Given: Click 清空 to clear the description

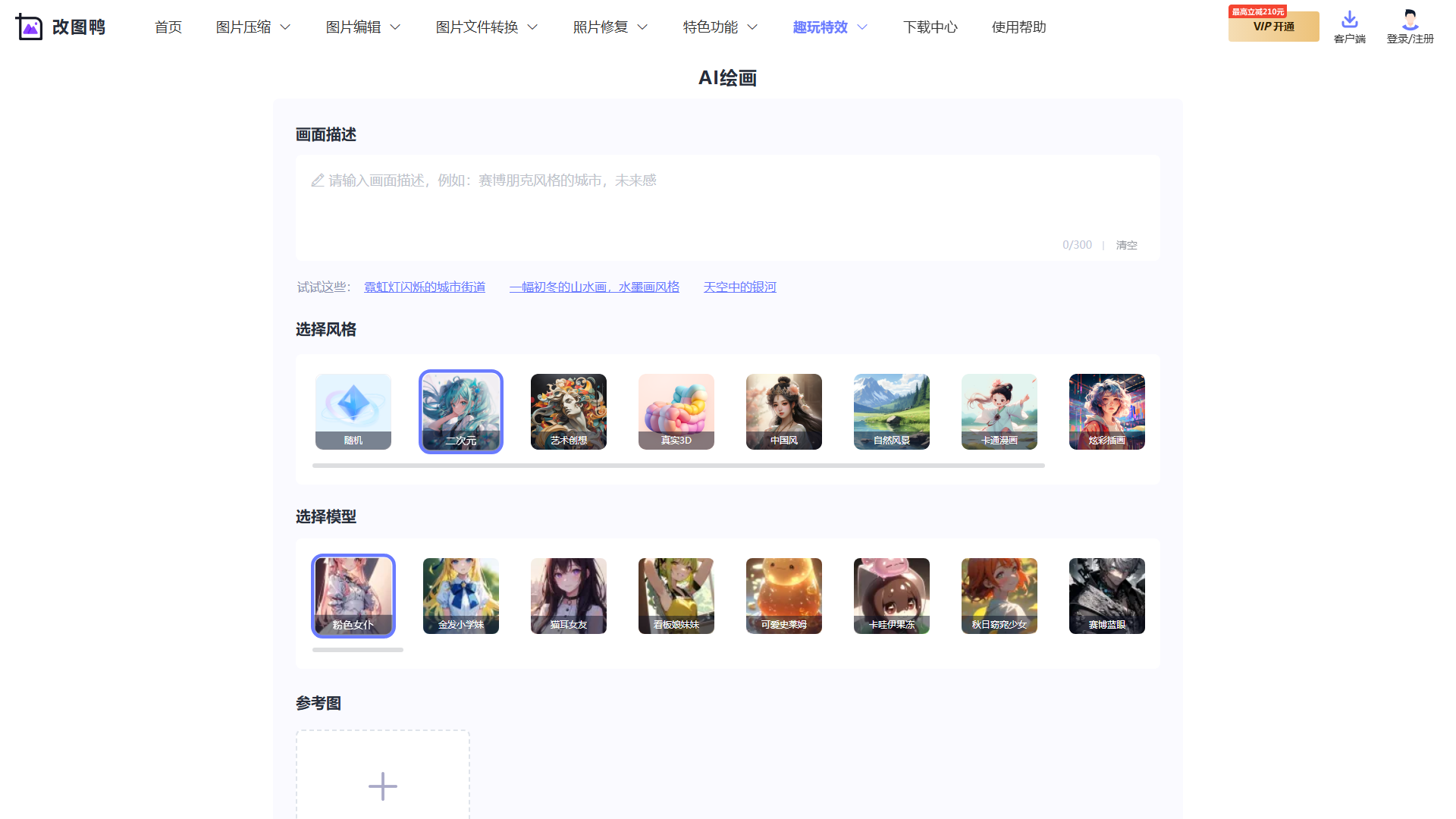Looking at the screenshot, I should 1127,245.
